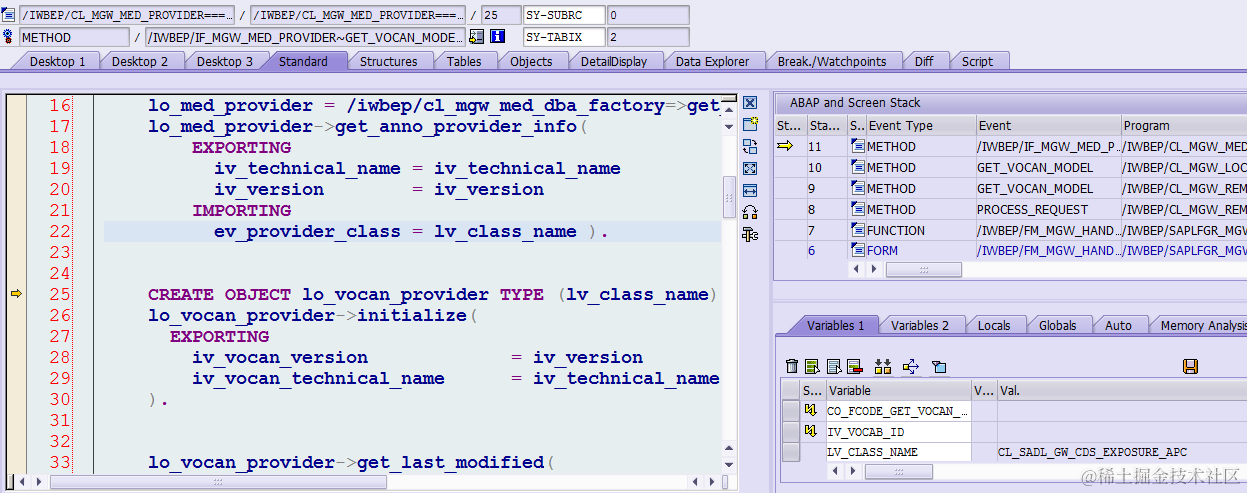This screenshot has width=1247, height=493.
Task: Open the Diff tab
Action: click(x=924, y=61)
